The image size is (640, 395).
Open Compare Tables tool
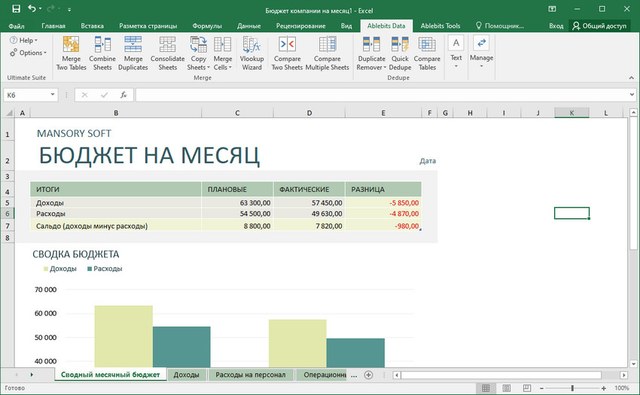pos(427,53)
